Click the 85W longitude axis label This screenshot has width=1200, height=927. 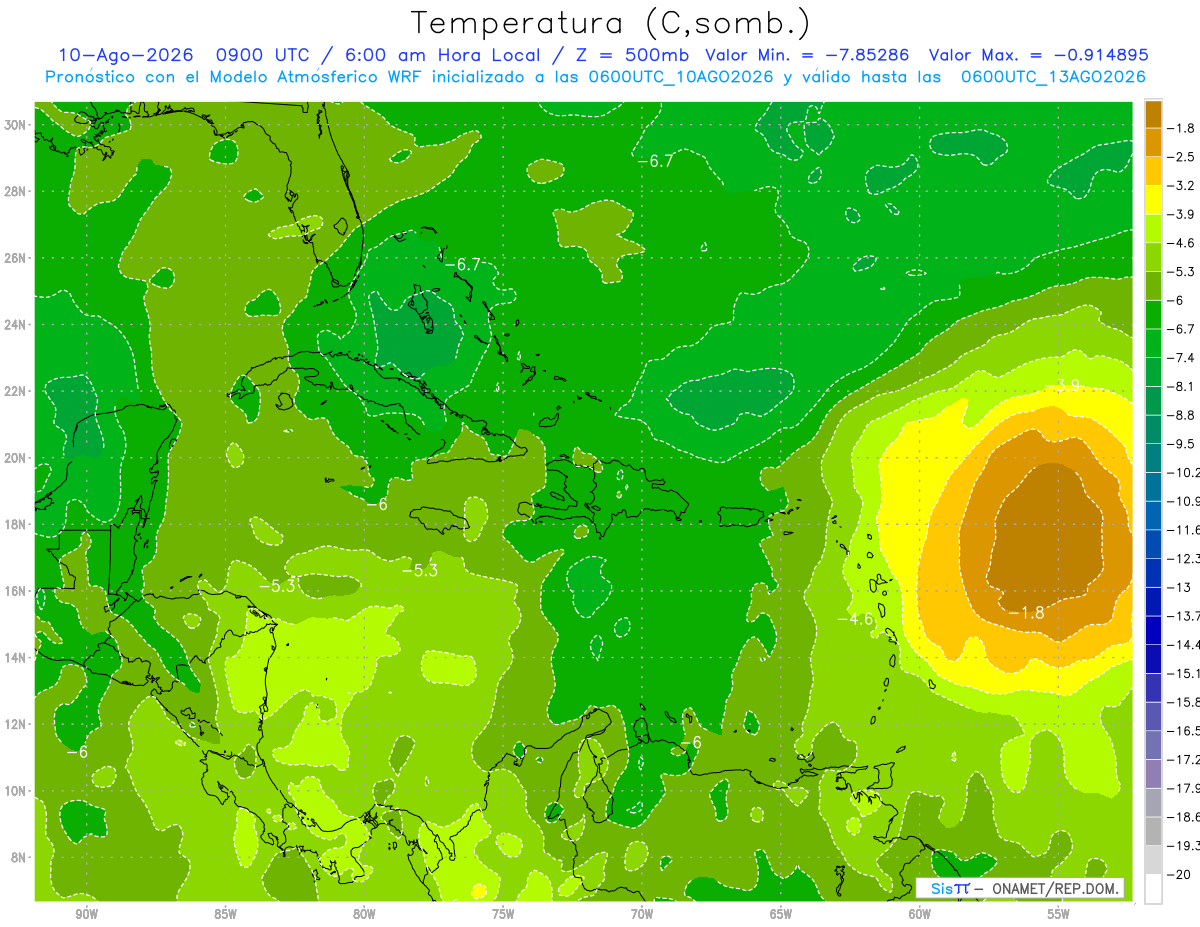pyautogui.click(x=225, y=914)
